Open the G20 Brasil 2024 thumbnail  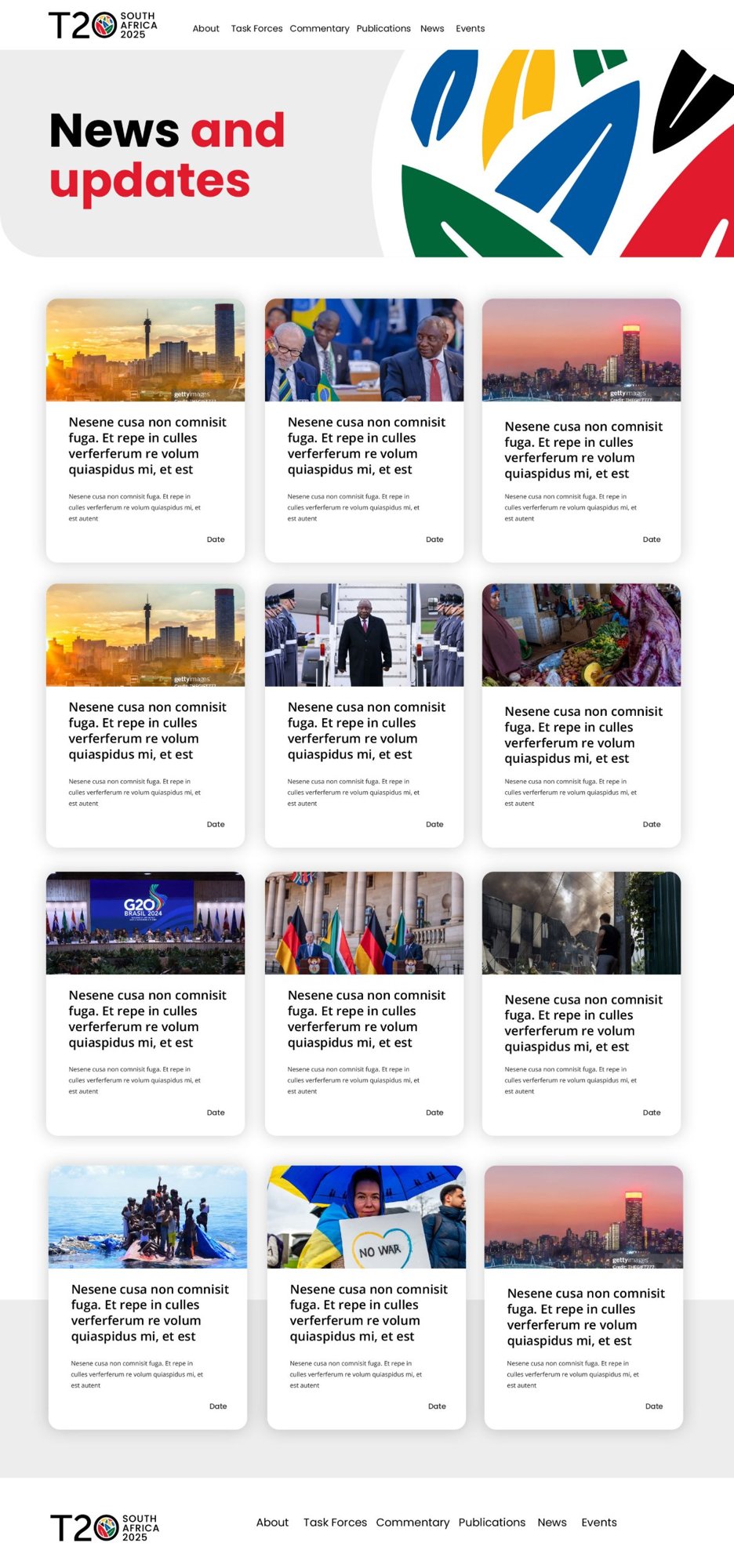145,923
